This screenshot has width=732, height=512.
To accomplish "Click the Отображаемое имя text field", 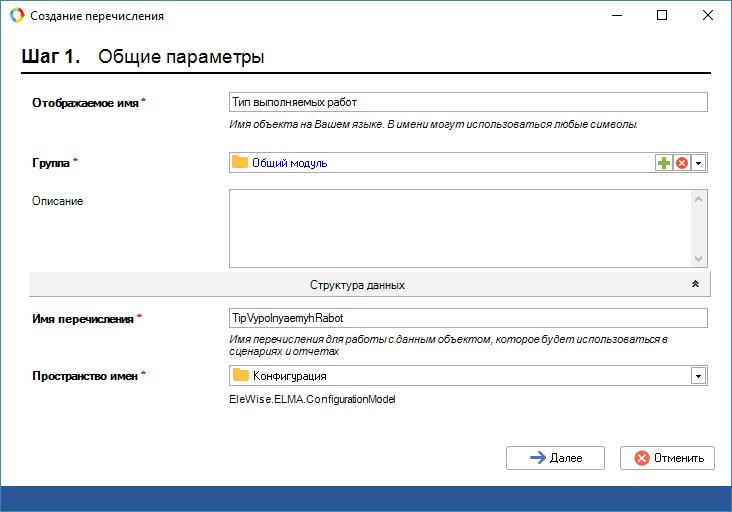I will (468, 102).
